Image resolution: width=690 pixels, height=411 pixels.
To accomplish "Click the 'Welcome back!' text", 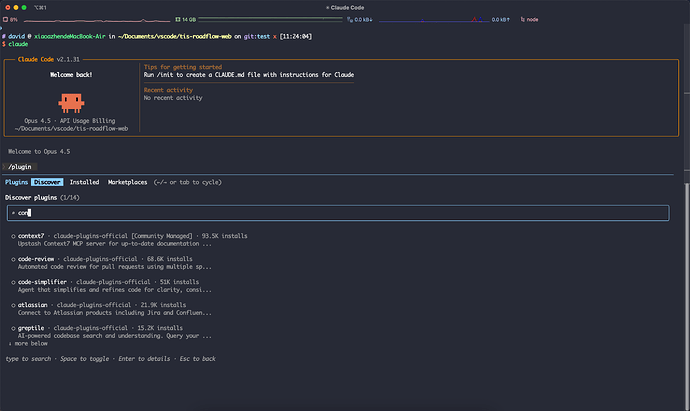I will pos(71,75).
